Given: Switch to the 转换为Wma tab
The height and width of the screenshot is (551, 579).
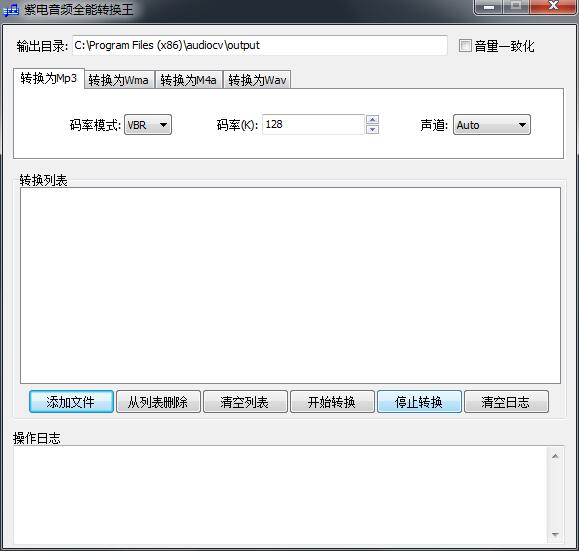Looking at the screenshot, I should [x=119, y=80].
